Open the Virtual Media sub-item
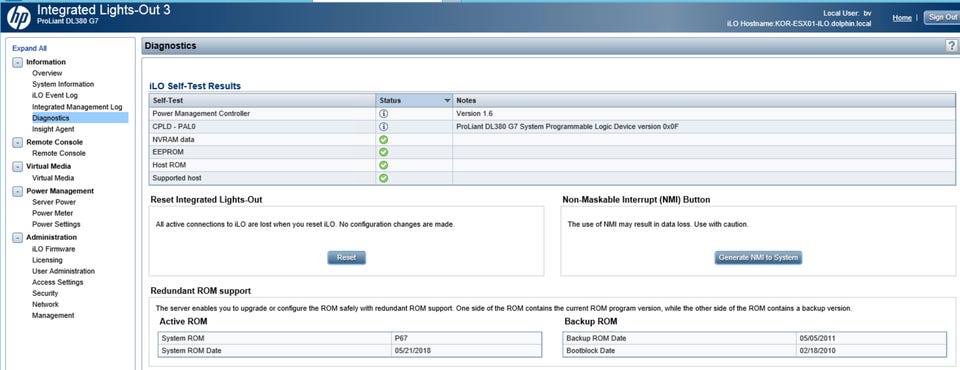Viewport: 960px width, 370px height. (x=53, y=178)
